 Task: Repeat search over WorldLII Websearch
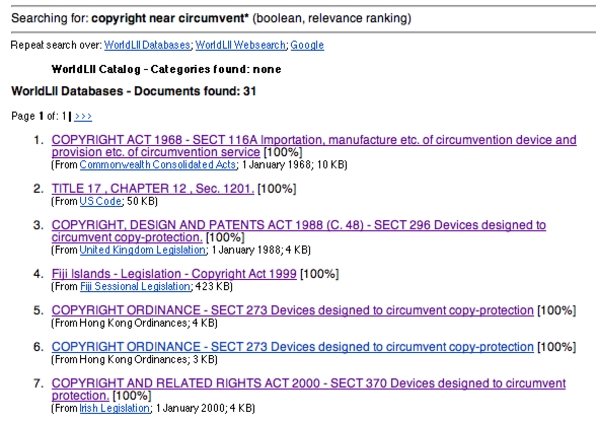pos(240,45)
